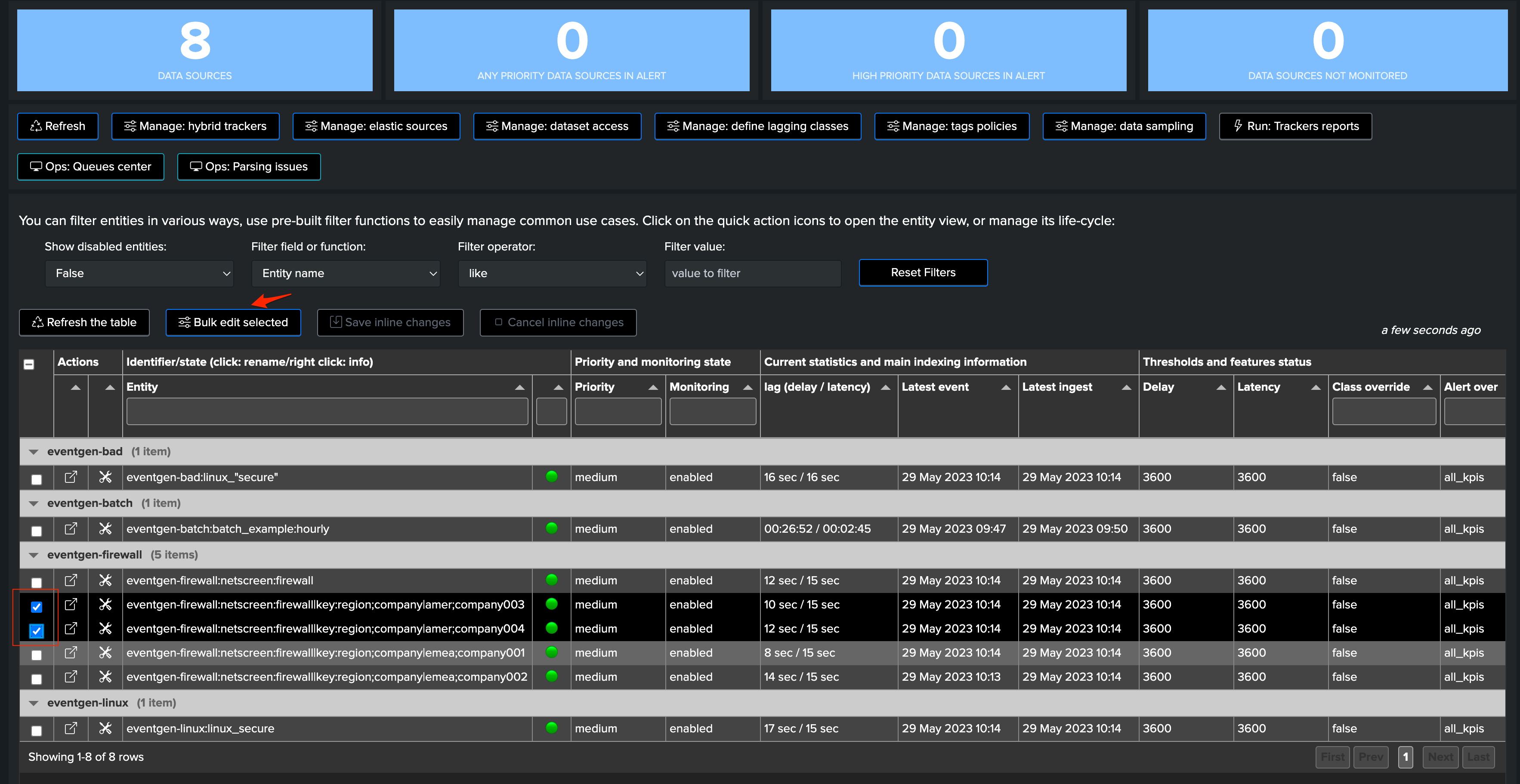Screen dimensions: 1520x784
Task: Sort by the Latency column arrow
Action: pyautogui.click(x=1315, y=388)
